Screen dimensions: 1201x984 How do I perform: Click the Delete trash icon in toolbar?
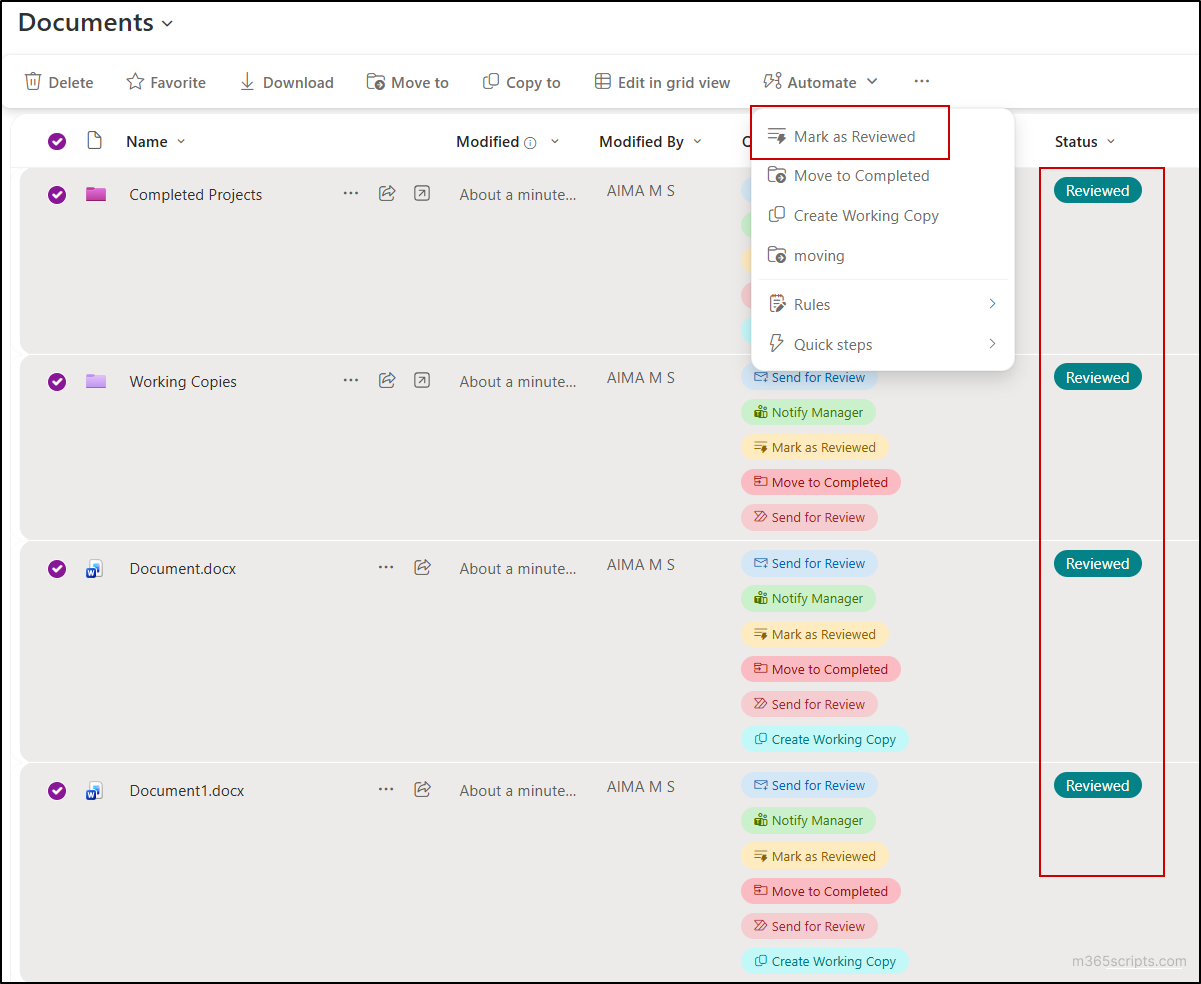(33, 82)
